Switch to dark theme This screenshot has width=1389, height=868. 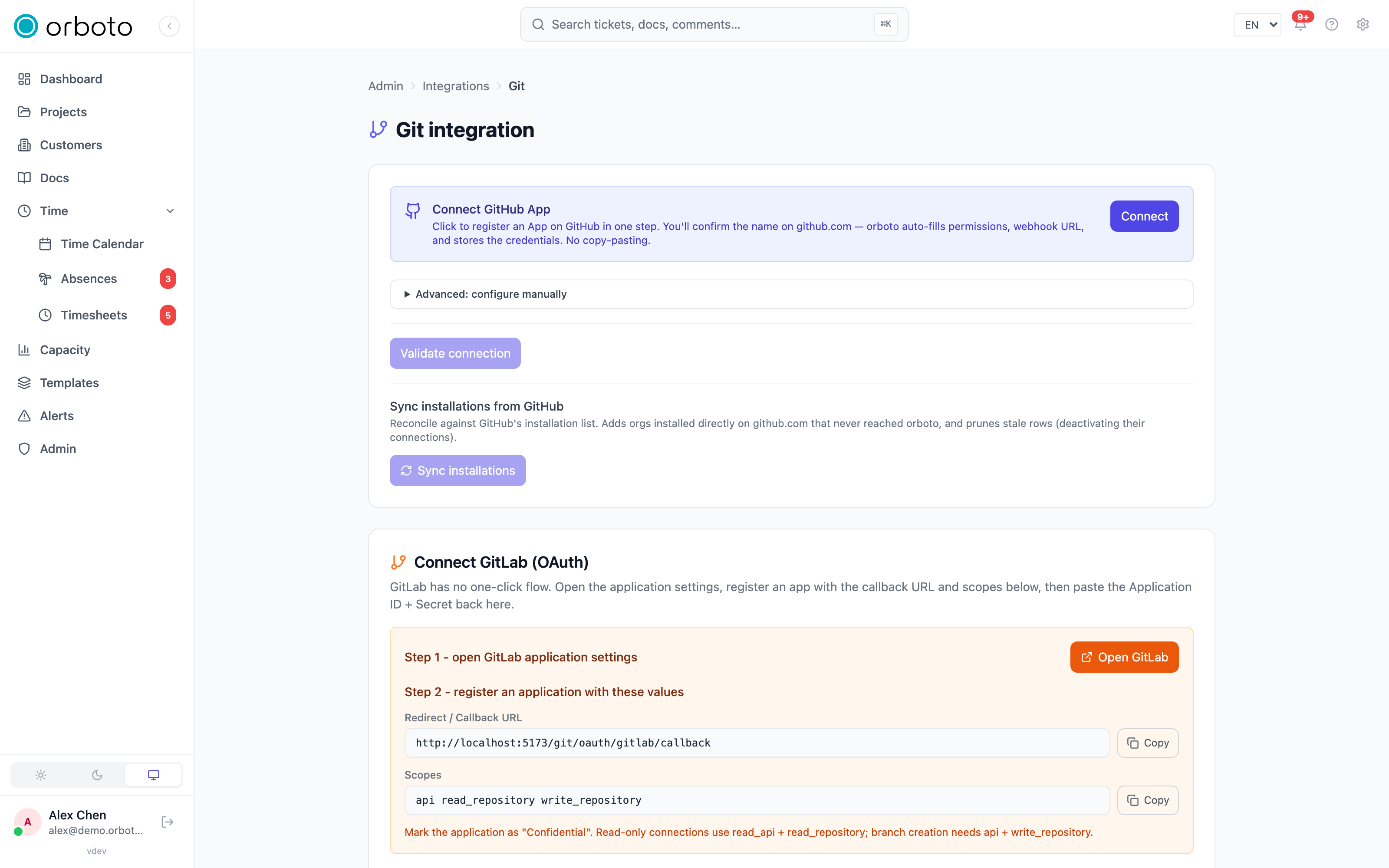pyautogui.click(x=97, y=775)
